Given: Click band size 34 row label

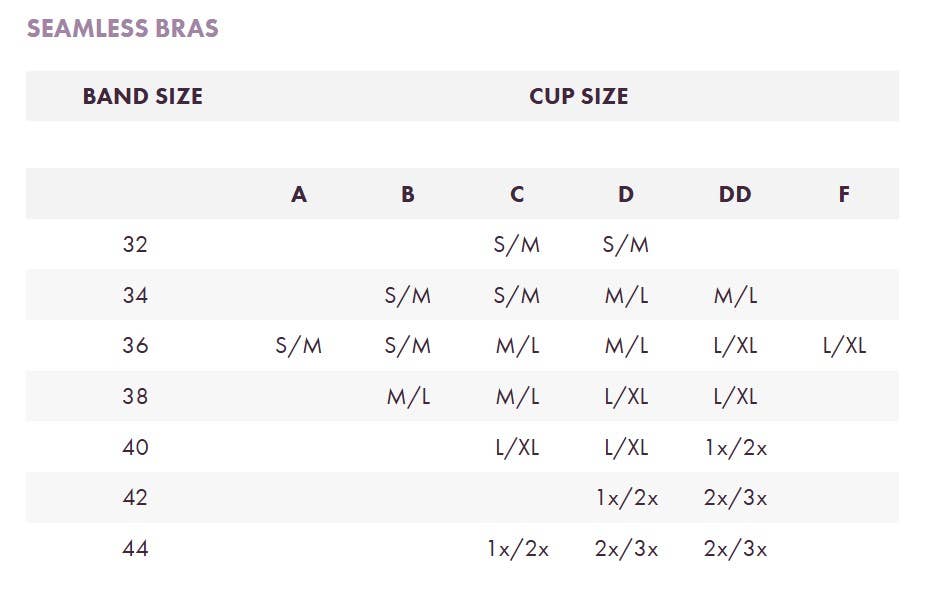Looking at the screenshot, I should coord(135,296).
